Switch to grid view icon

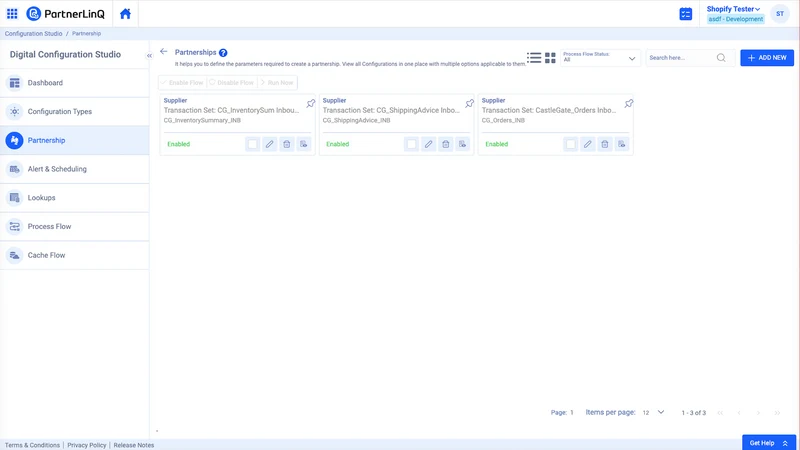550,58
